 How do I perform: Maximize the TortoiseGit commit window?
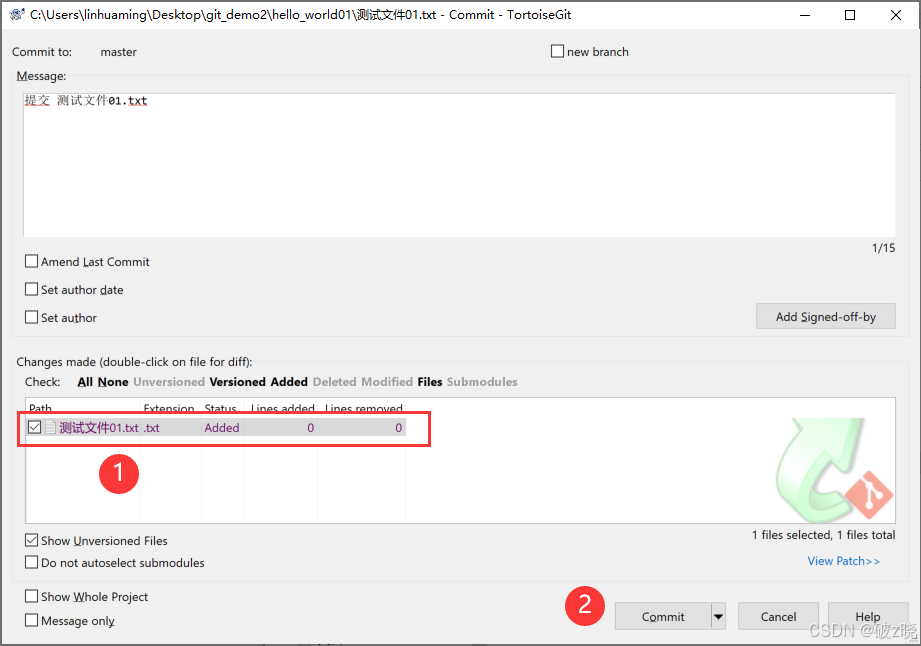[x=849, y=15]
